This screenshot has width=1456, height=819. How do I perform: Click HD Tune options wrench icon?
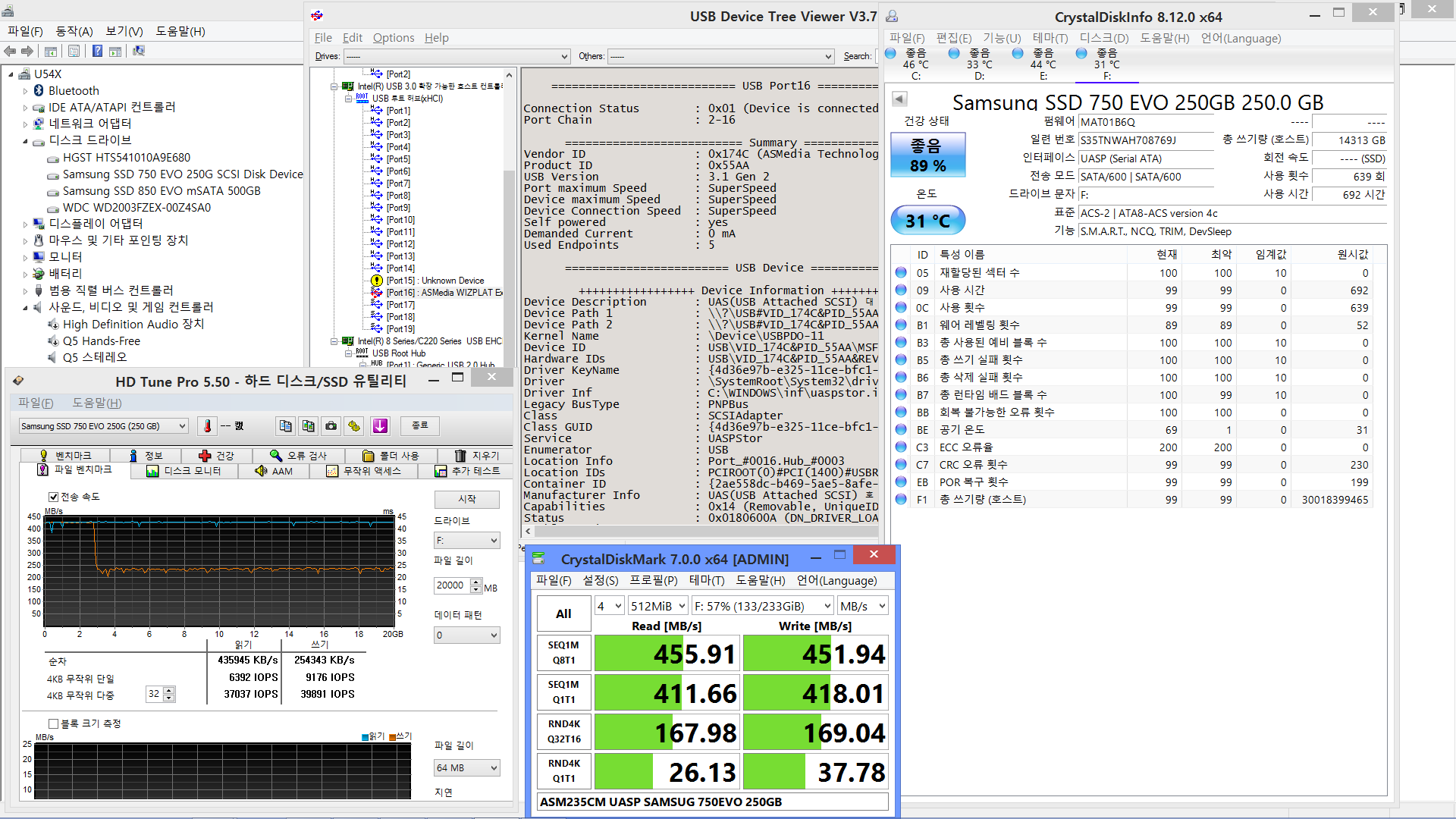point(354,426)
